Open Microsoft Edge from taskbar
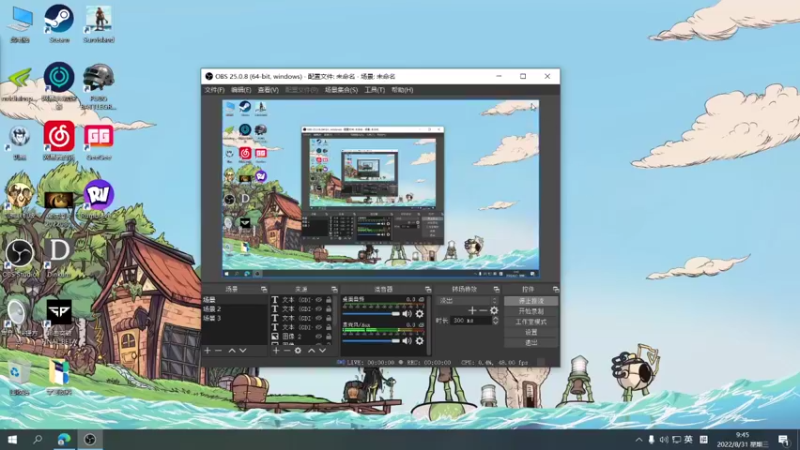This screenshot has width=800, height=450. pos(64,440)
